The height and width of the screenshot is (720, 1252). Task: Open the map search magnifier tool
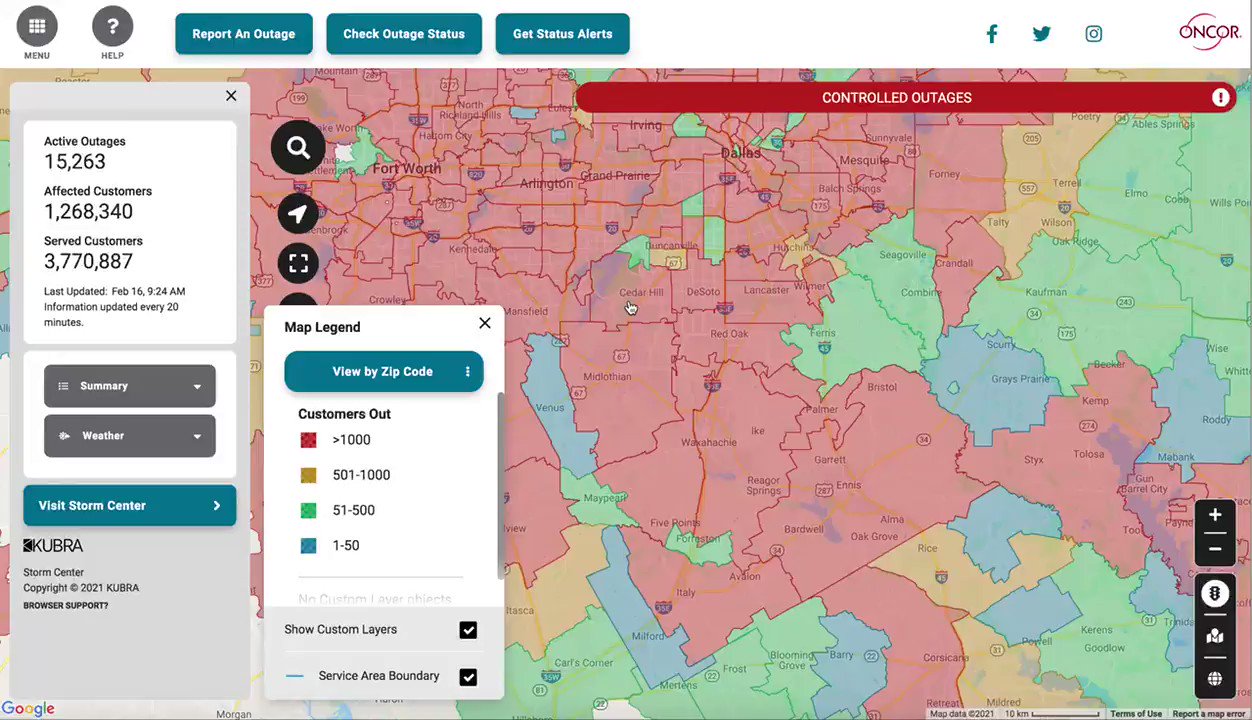[x=298, y=148]
